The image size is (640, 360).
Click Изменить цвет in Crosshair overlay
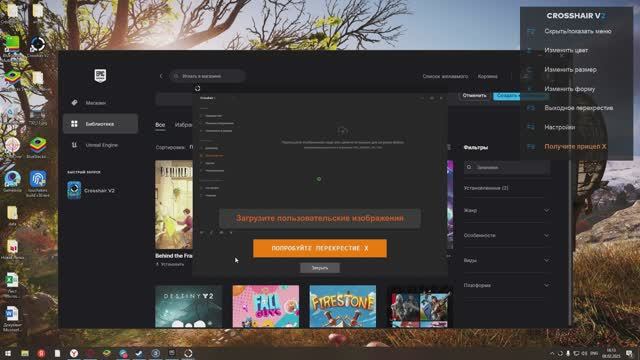pos(566,51)
